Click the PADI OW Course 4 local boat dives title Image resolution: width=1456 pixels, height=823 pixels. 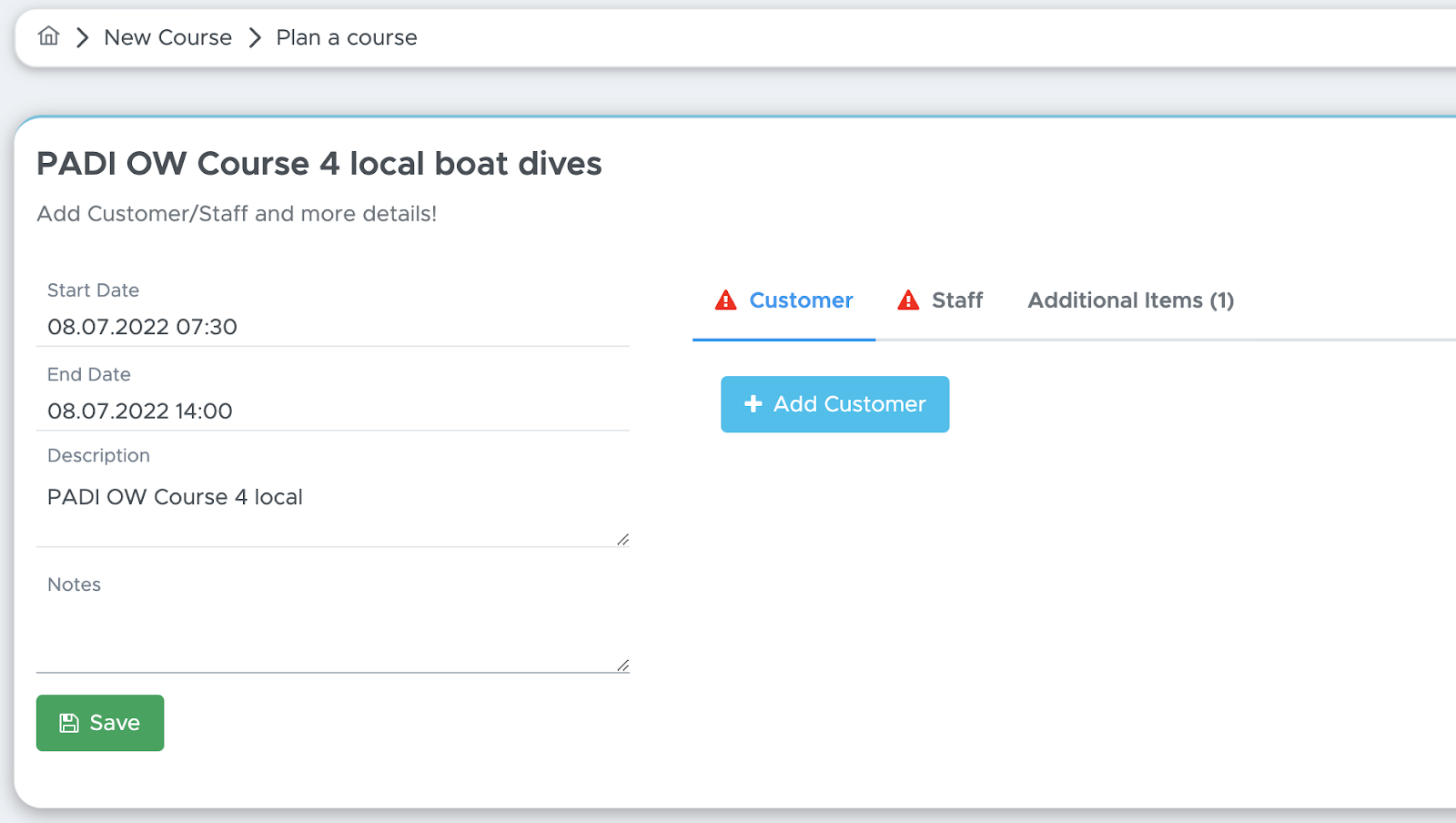coord(319,164)
